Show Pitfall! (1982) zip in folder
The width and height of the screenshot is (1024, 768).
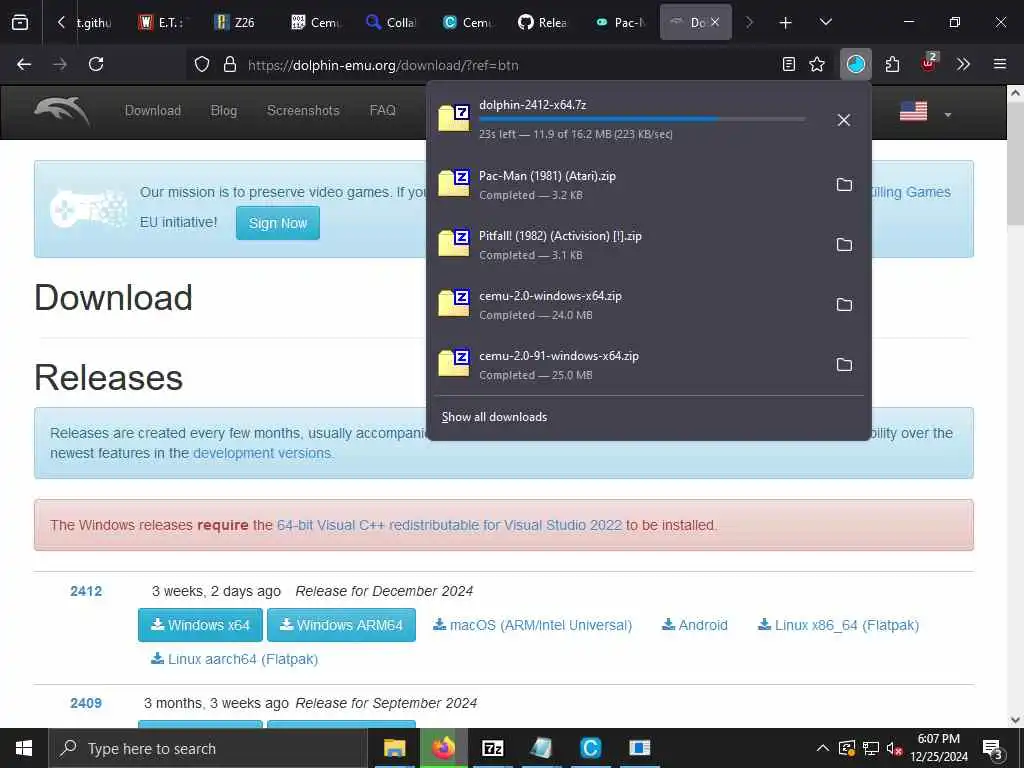point(844,245)
